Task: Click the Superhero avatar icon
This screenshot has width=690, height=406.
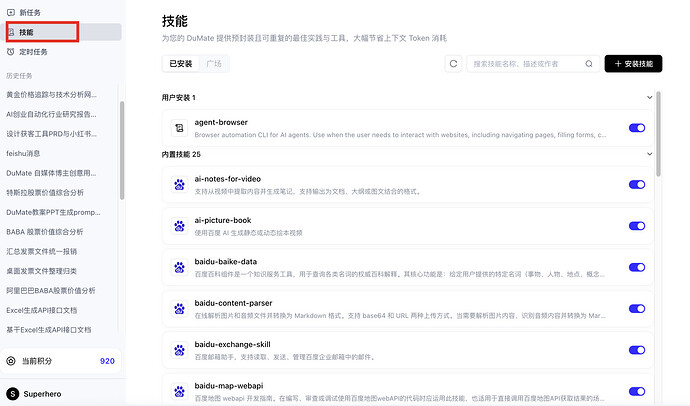Action: [x=11, y=392]
